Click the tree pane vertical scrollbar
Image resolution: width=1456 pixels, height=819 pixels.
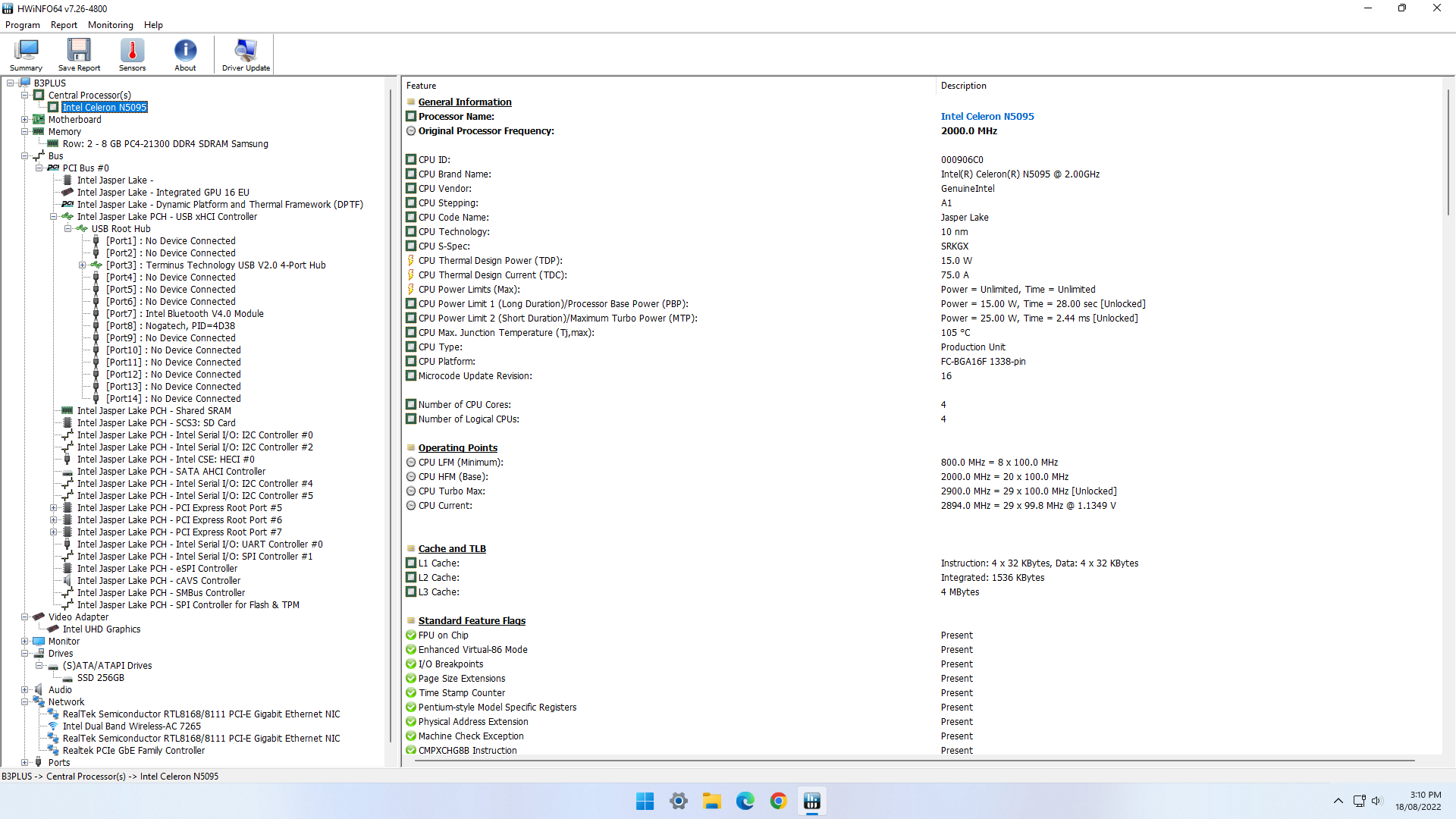391,416
